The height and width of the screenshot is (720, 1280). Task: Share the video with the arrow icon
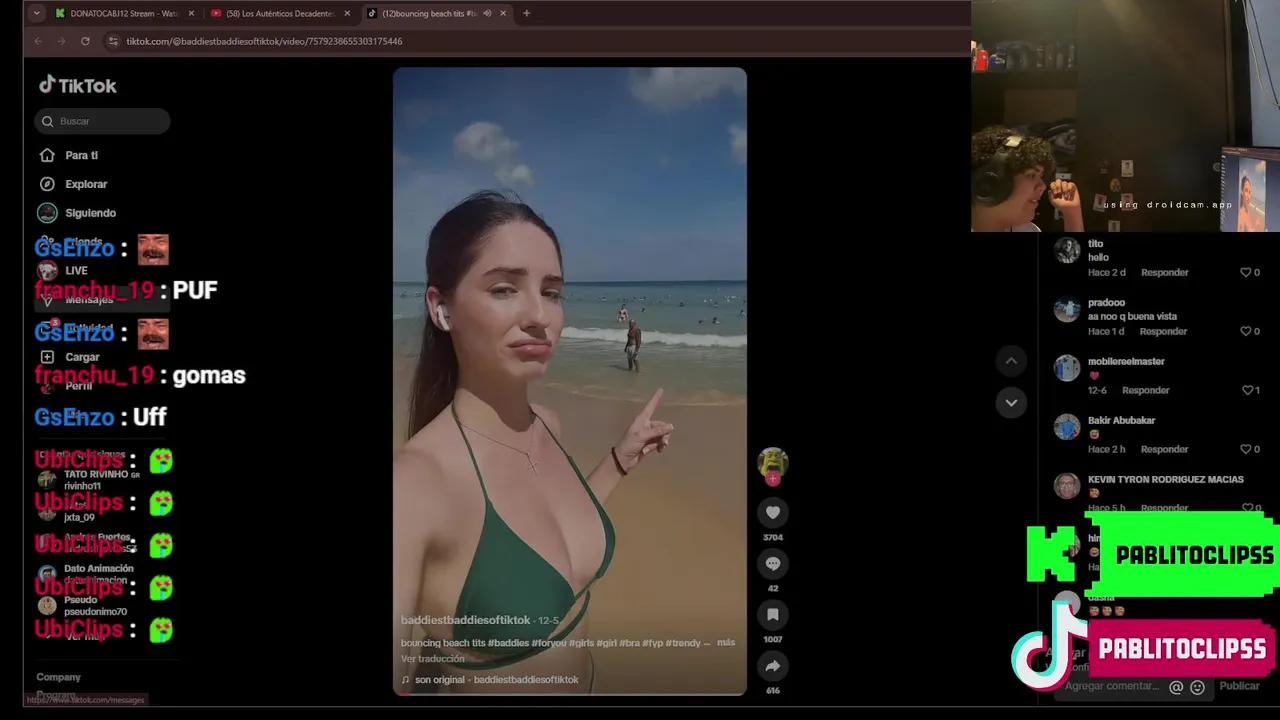(772, 666)
